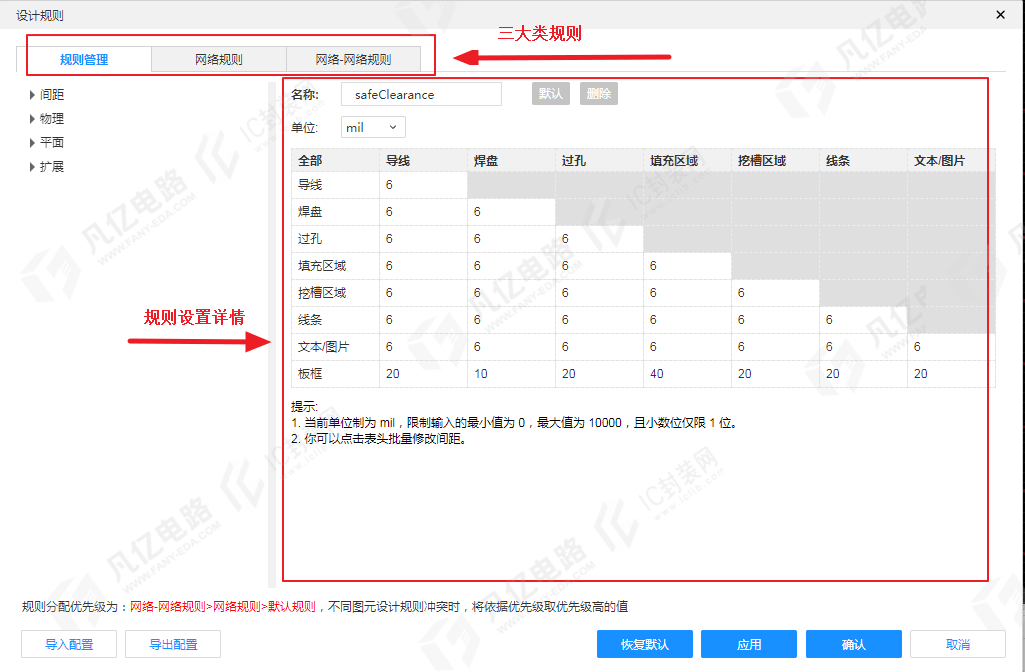Select 过孔 row 过孔 column cell
Image resolution: width=1025 pixels, height=672 pixels.
click(599, 239)
